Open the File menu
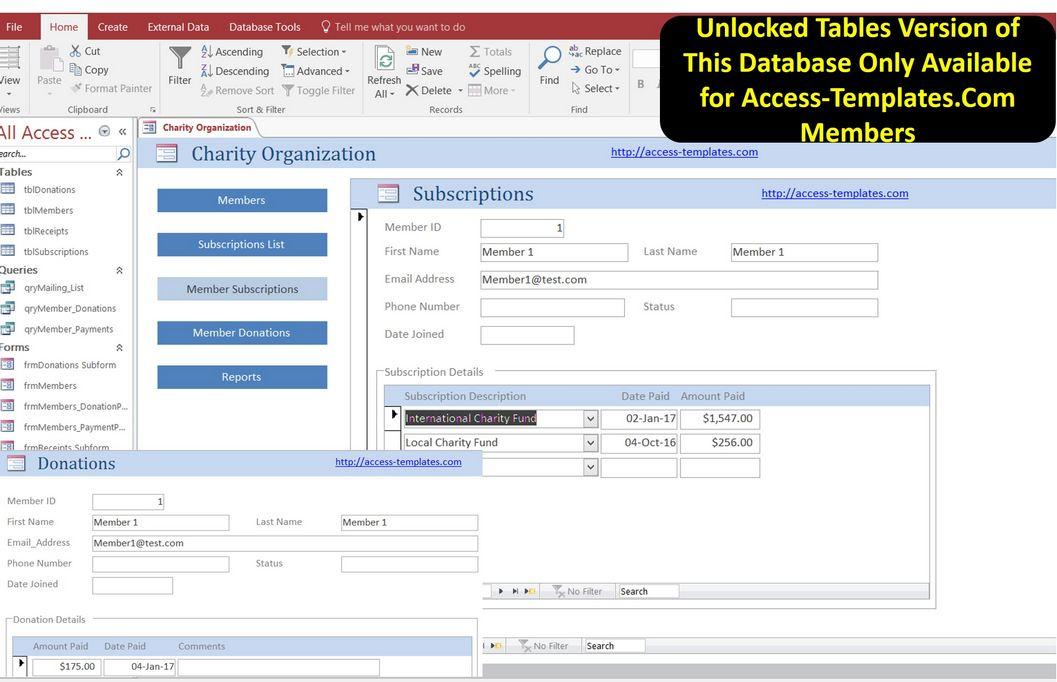This screenshot has height=682, width=1057. coord(14,27)
